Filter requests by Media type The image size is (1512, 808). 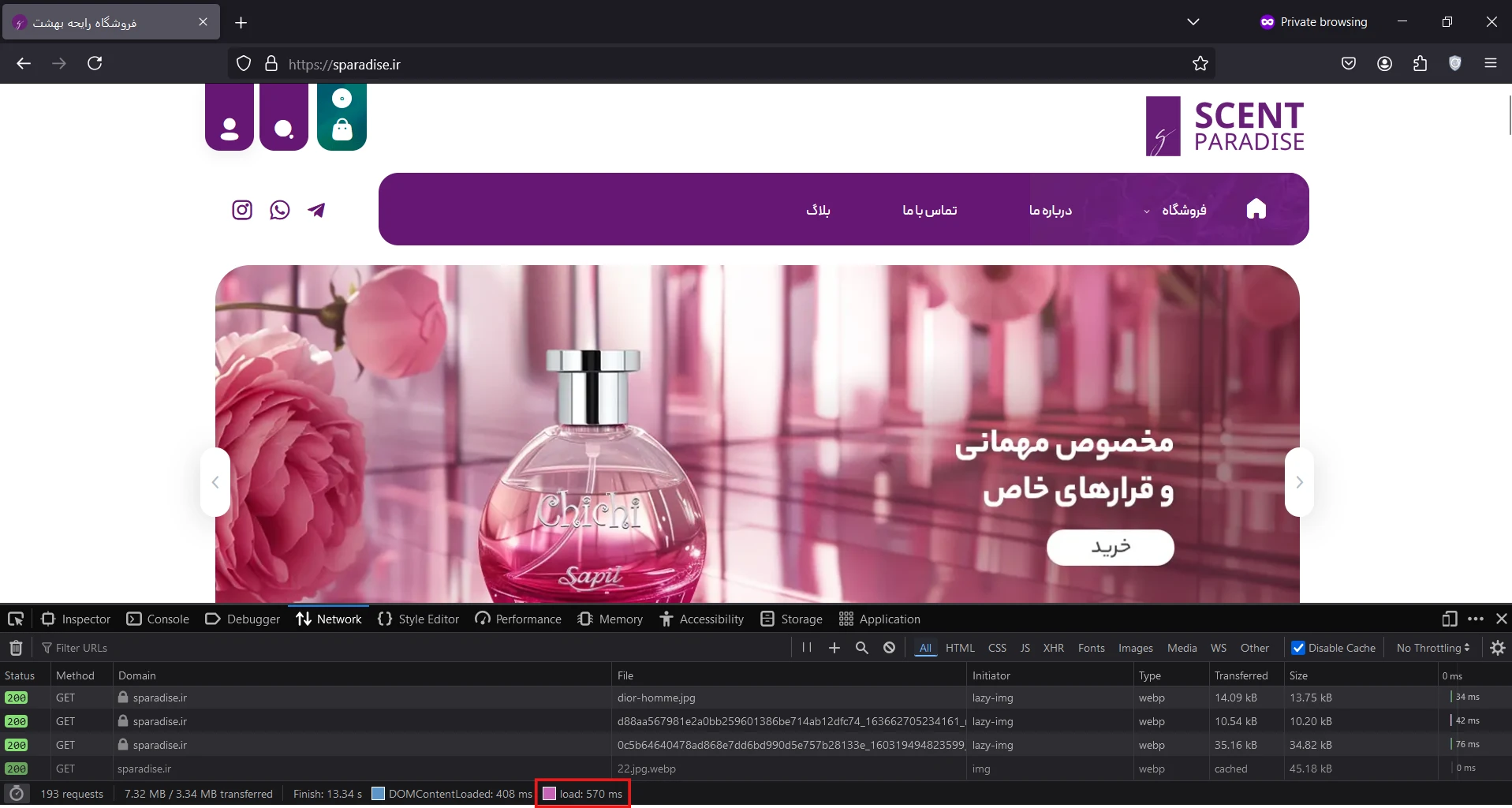click(1182, 648)
